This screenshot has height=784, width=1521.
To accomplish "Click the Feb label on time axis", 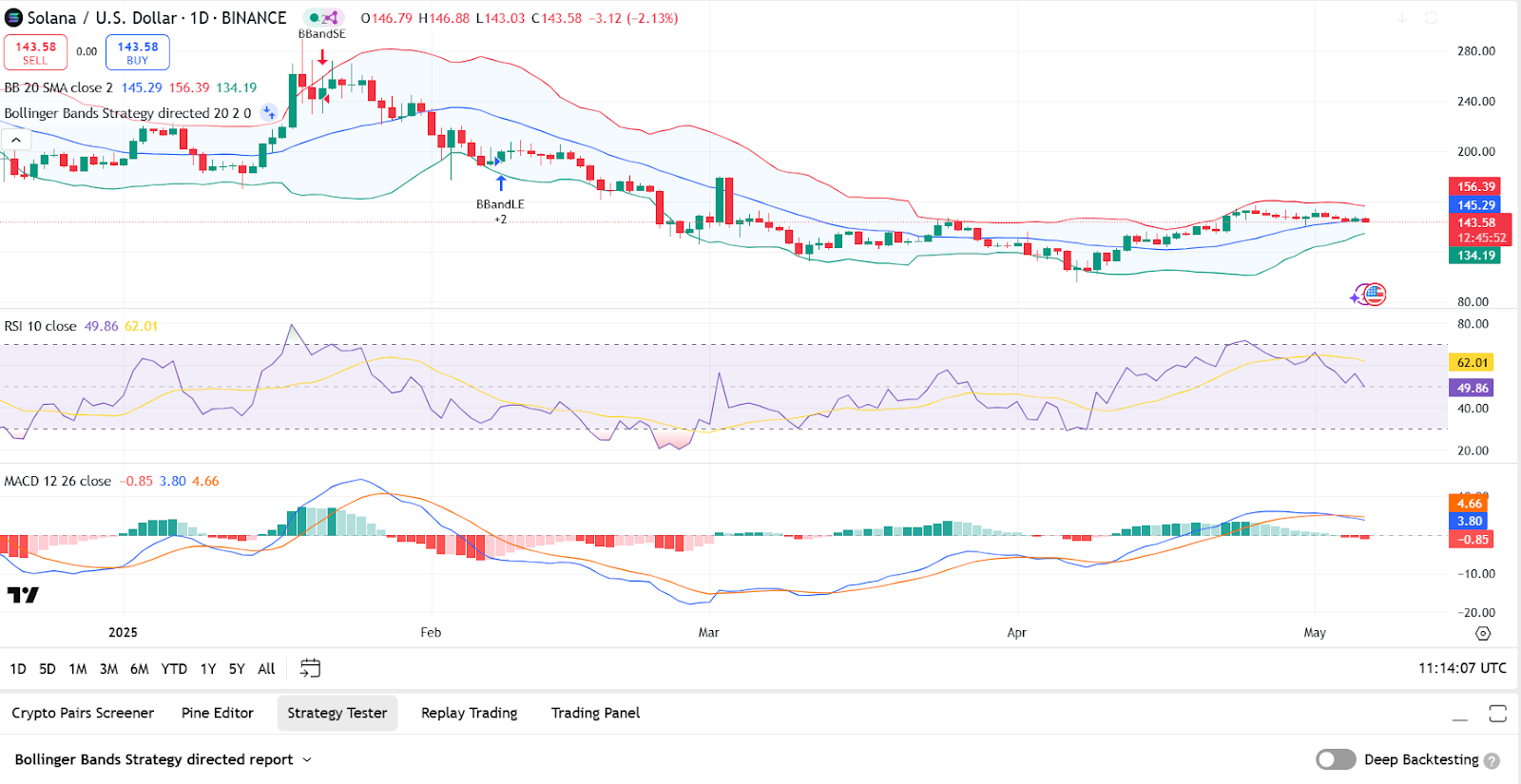I will (x=431, y=633).
